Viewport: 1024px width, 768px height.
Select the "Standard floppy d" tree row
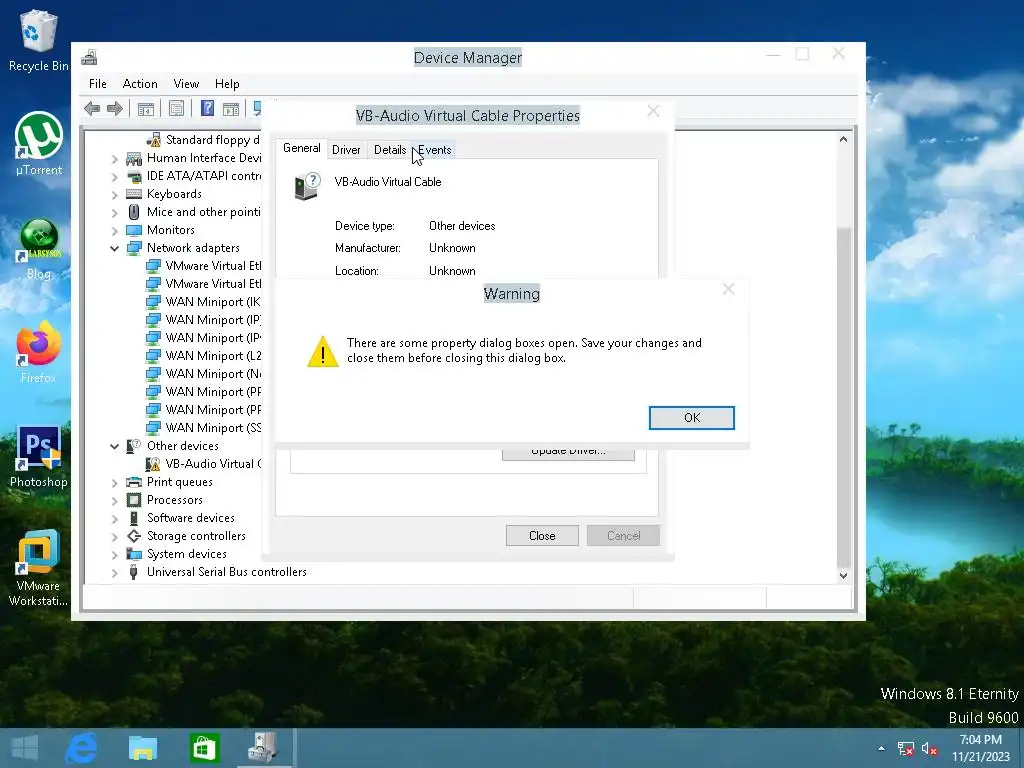203,140
